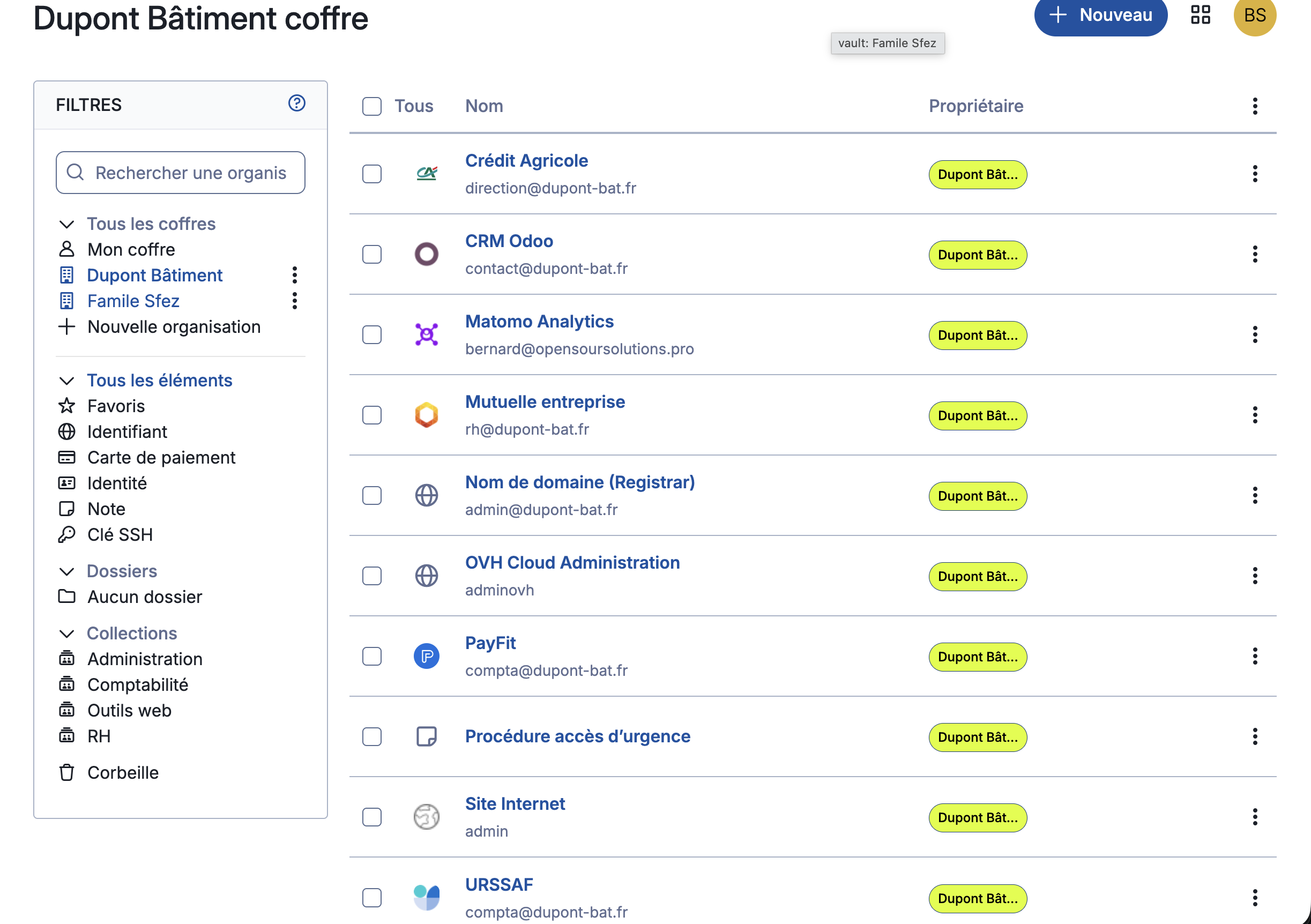
Task: Open options menu for Procédure accès d'urgence row
Action: [x=1255, y=737]
